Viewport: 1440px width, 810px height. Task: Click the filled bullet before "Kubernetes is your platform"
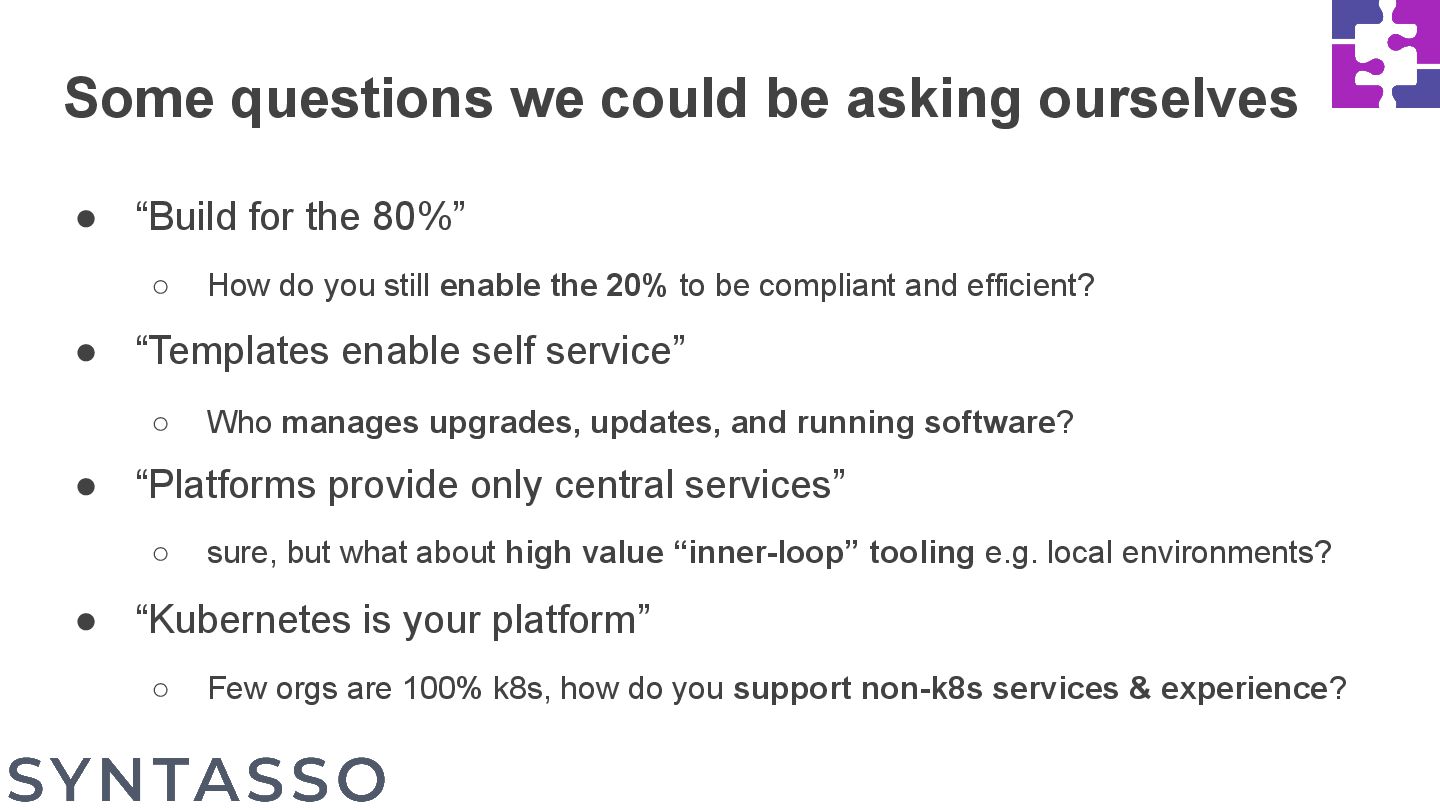coord(86,622)
